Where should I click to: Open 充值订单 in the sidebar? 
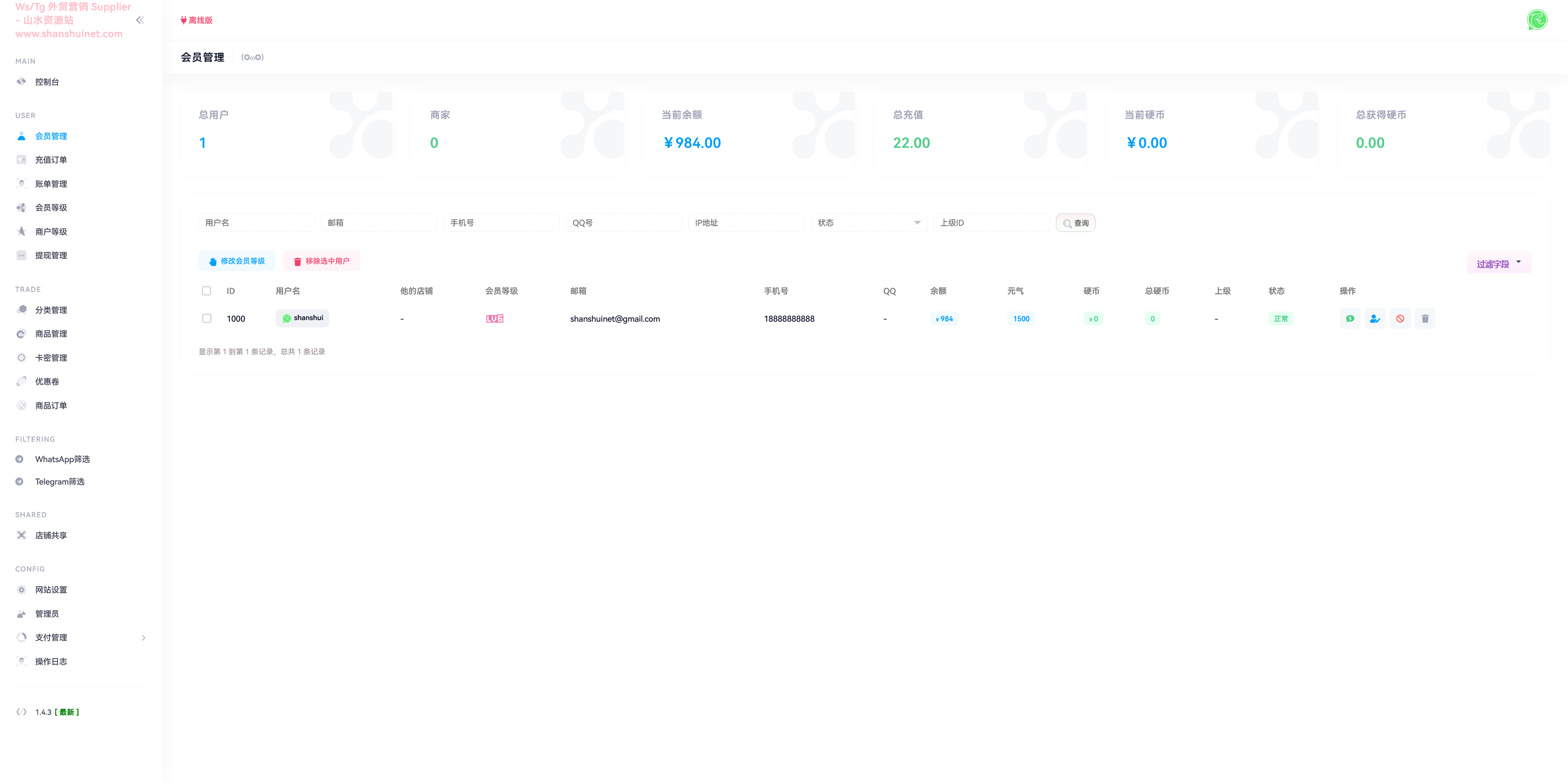click(51, 160)
